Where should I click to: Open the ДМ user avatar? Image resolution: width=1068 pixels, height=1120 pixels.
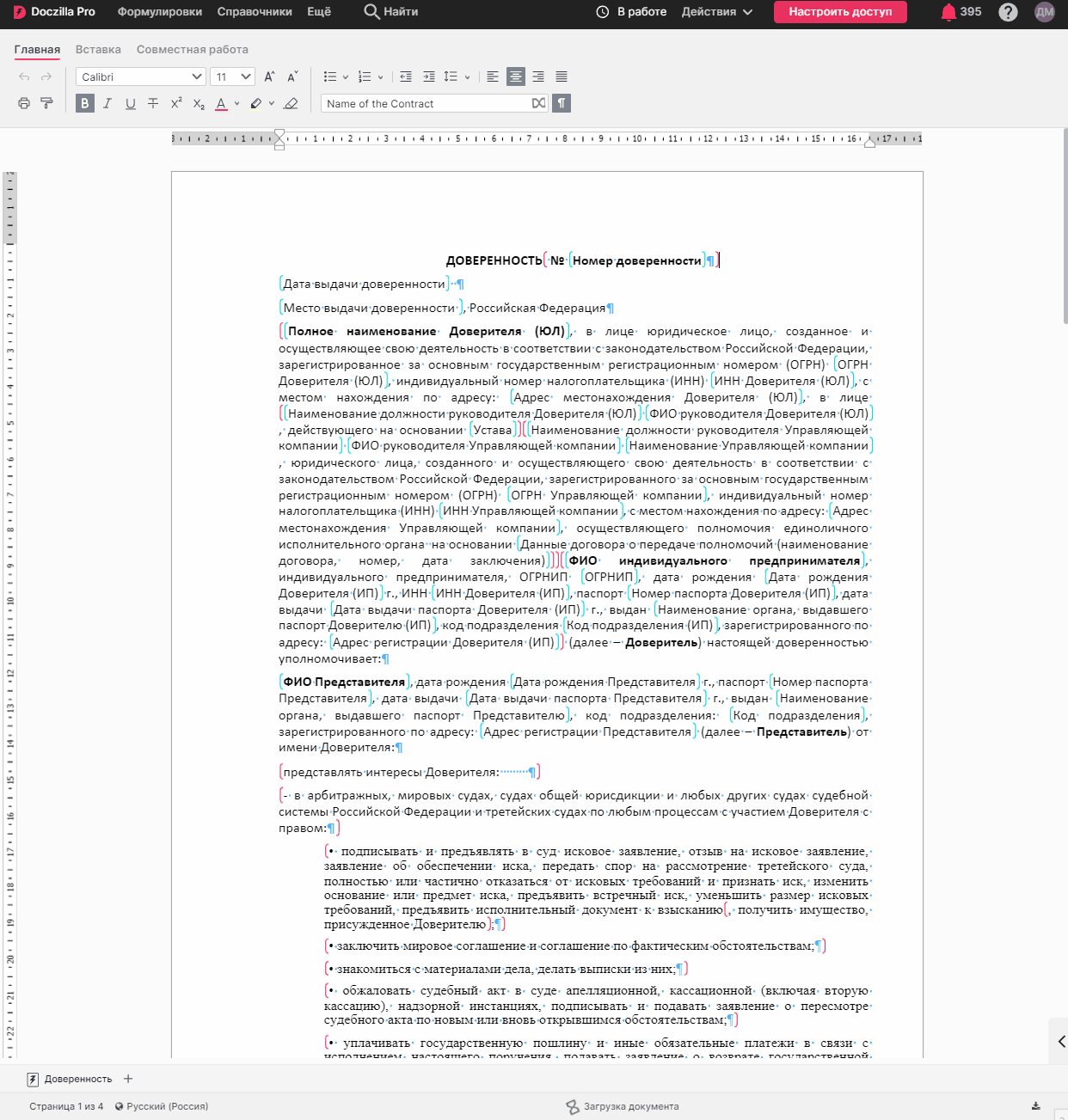coord(1045,12)
